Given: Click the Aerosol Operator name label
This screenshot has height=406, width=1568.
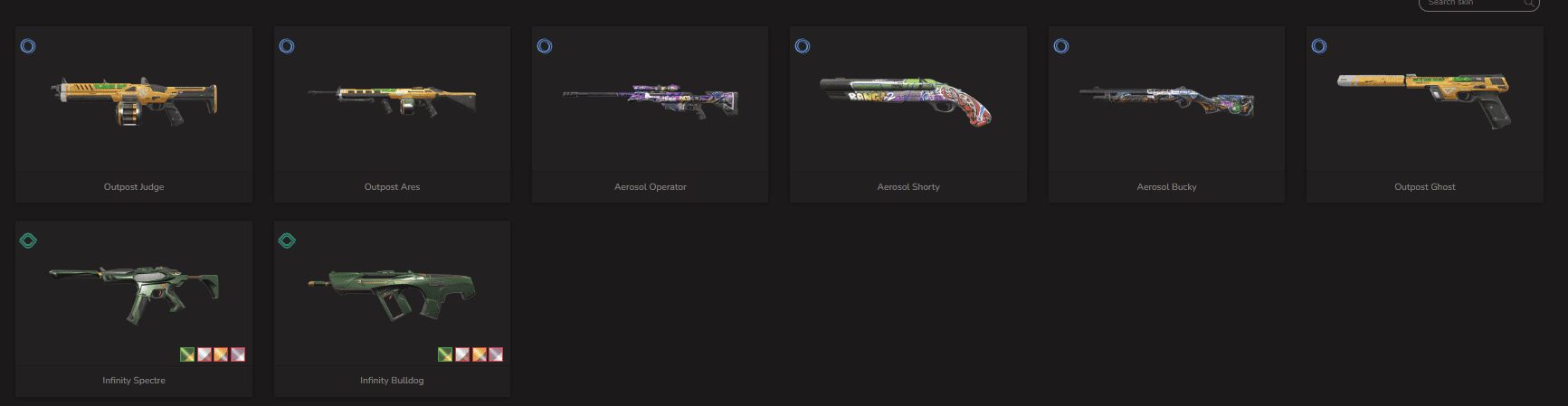Looking at the screenshot, I should pos(651,187).
